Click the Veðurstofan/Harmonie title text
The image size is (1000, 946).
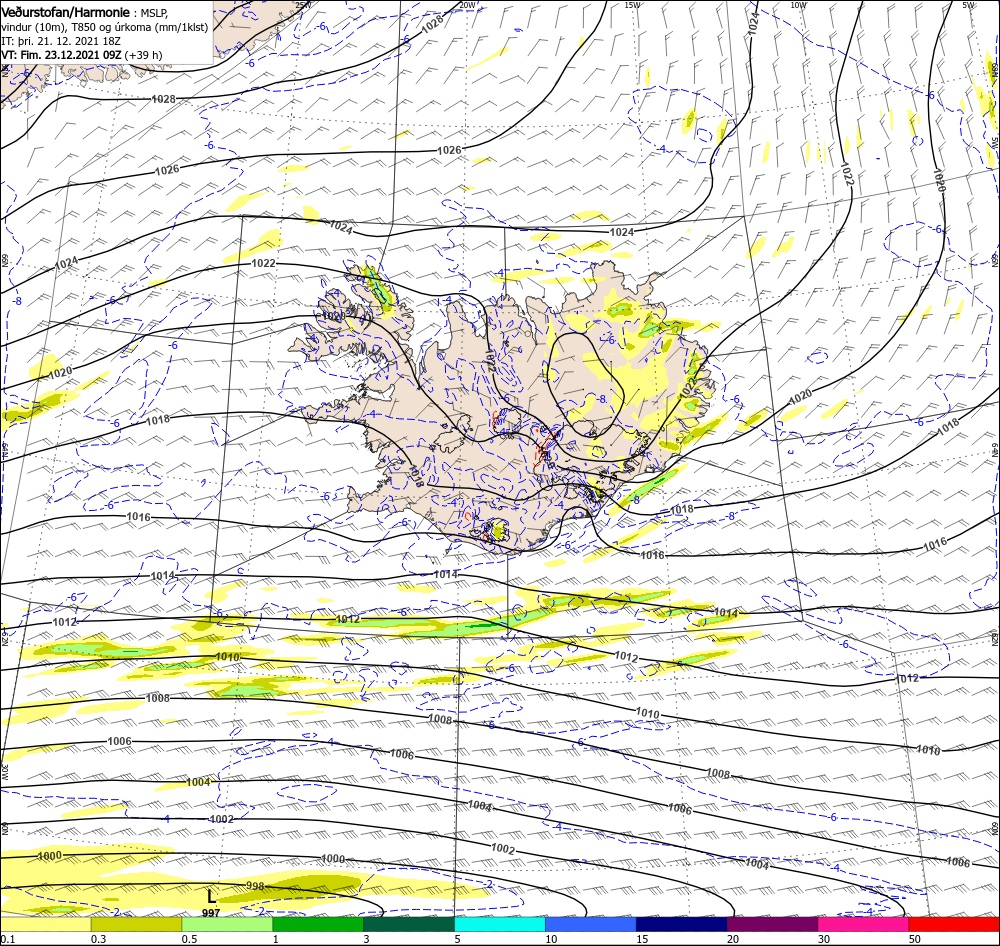point(66,13)
